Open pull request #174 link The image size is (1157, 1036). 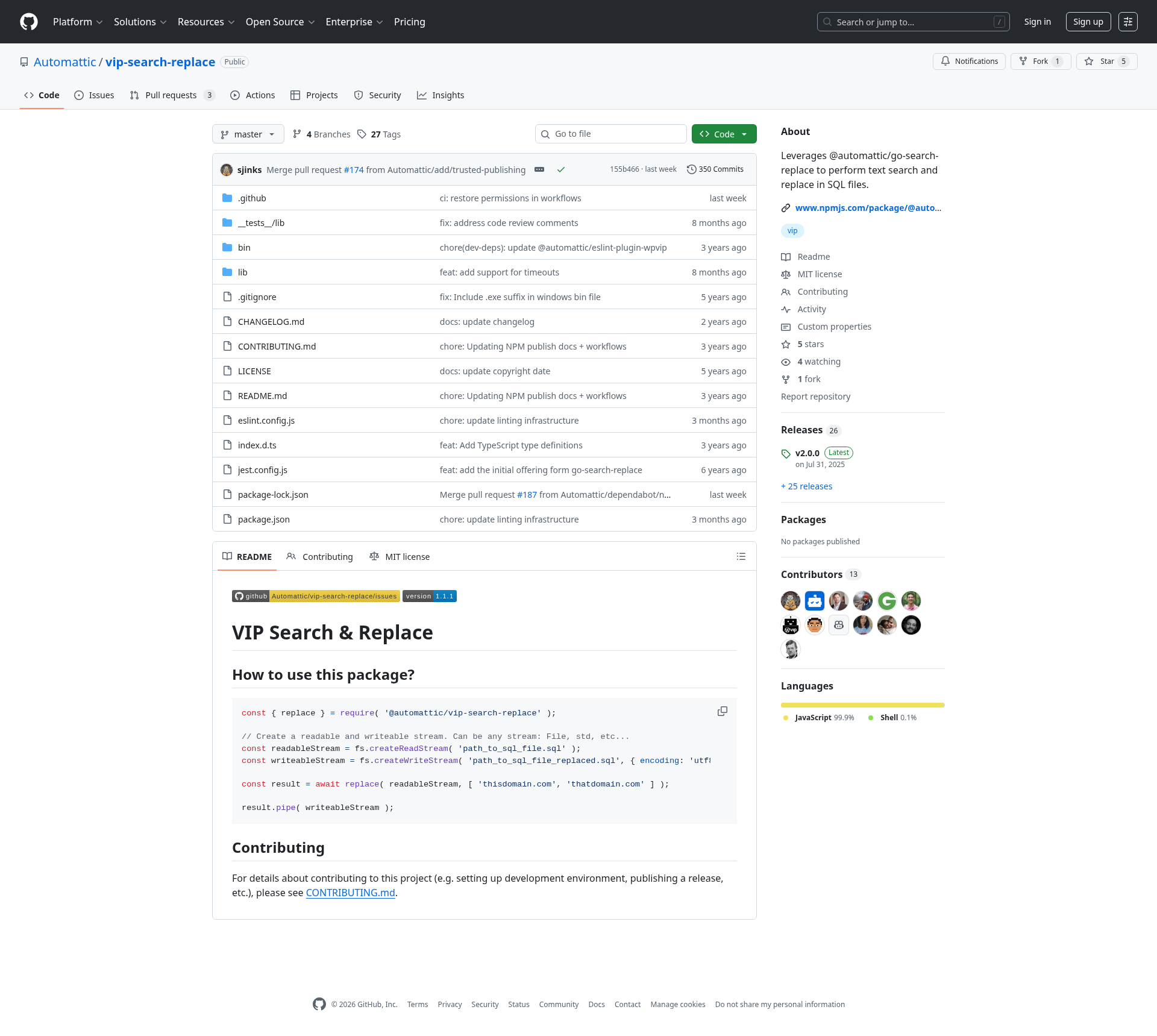pyautogui.click(x=354, y=170)
